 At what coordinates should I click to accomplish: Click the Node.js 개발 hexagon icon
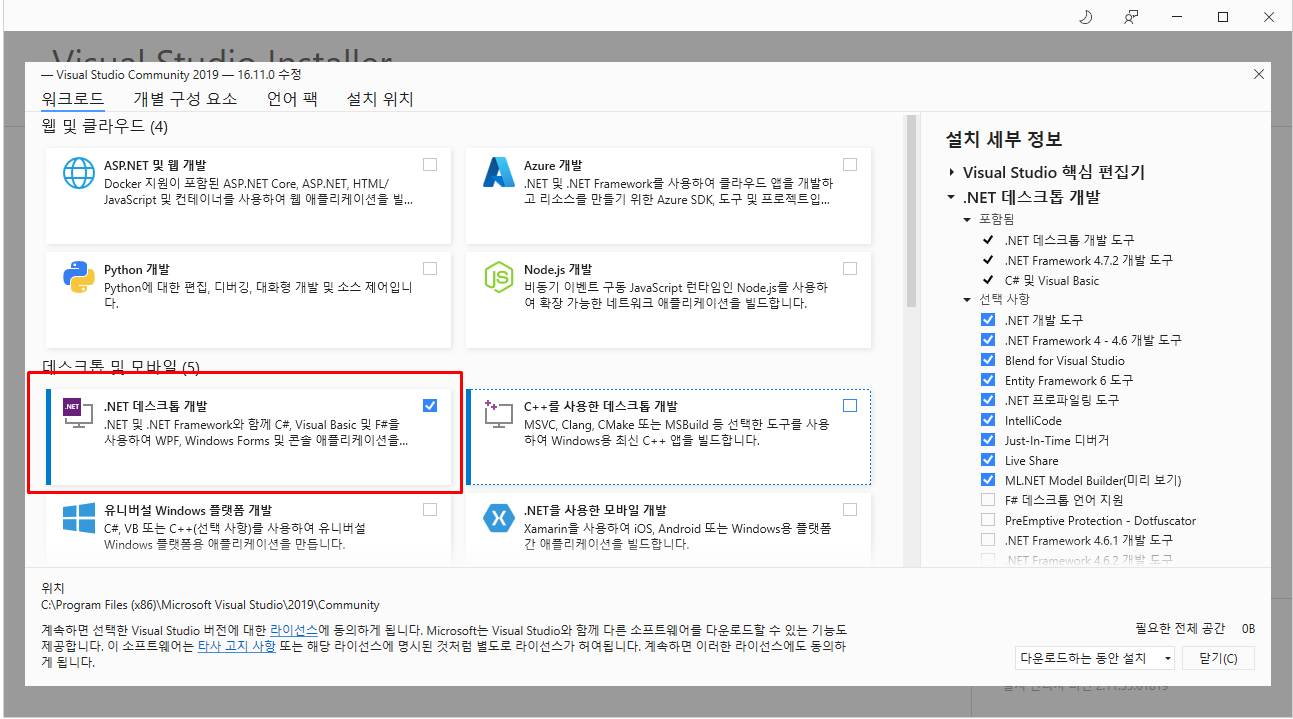[x=499, y=277]
